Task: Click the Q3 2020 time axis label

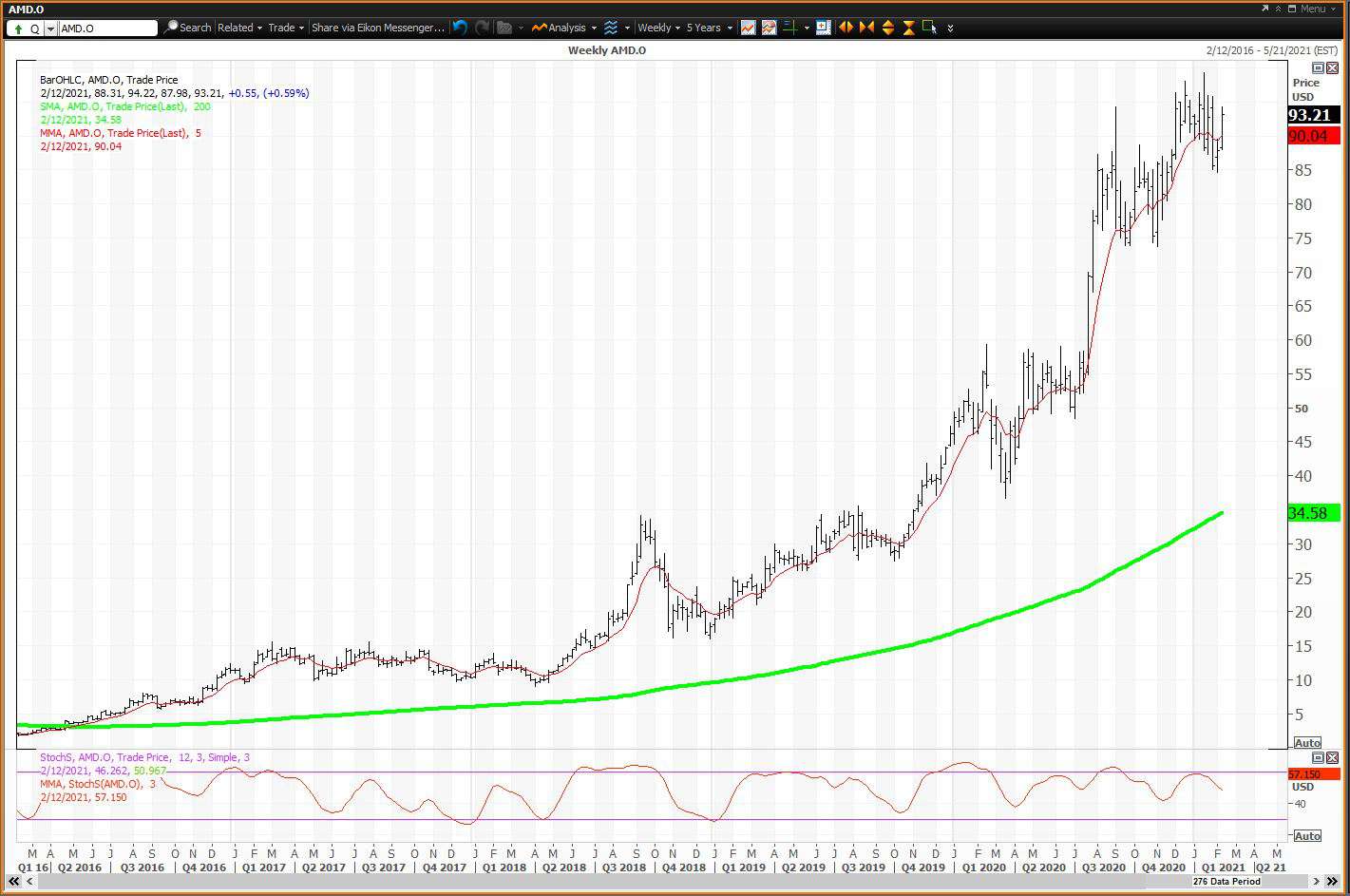Action: (1104, 867)
